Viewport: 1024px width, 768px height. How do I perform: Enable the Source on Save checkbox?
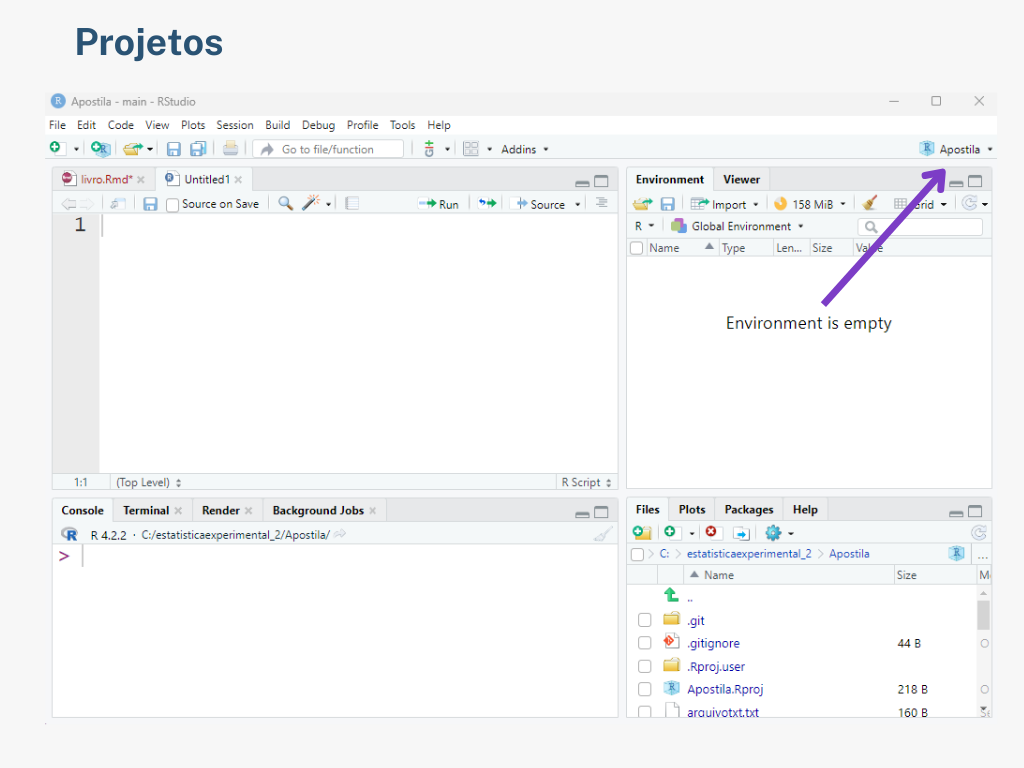(x=173, y=205)
